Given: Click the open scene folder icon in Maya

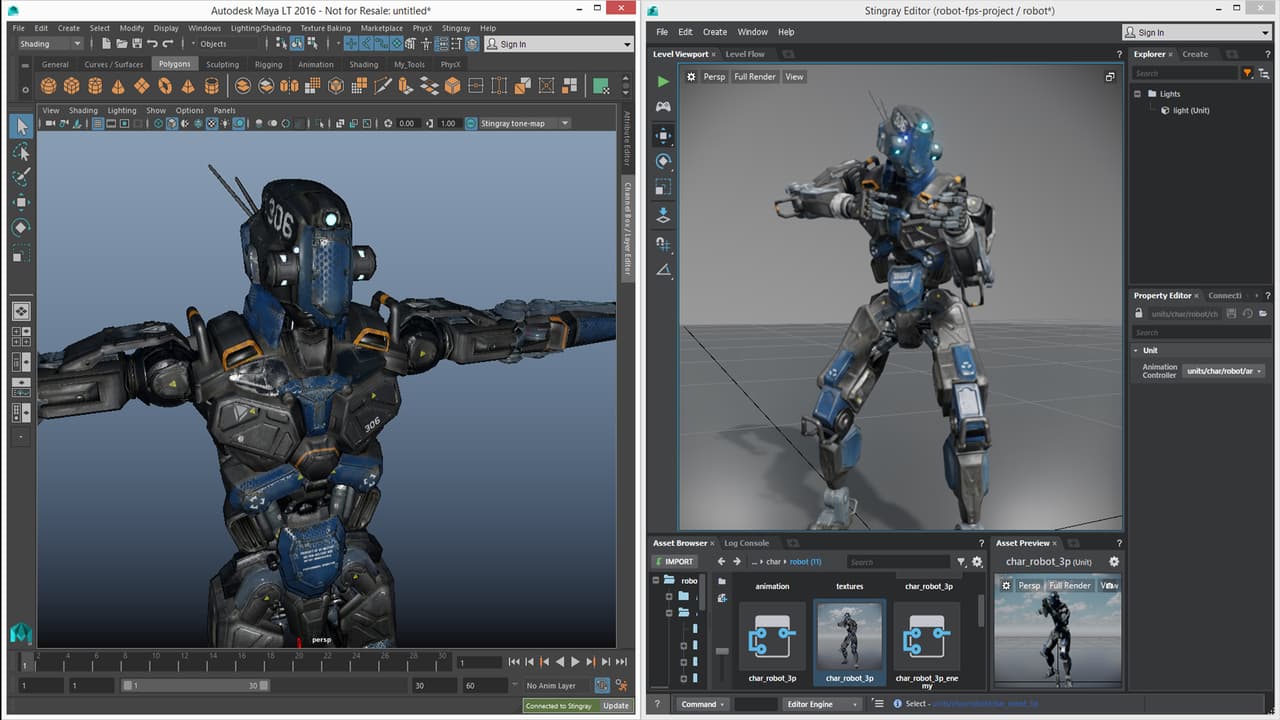Looking at the screenshot, I should pyautogui.click(x=120, y=44).
